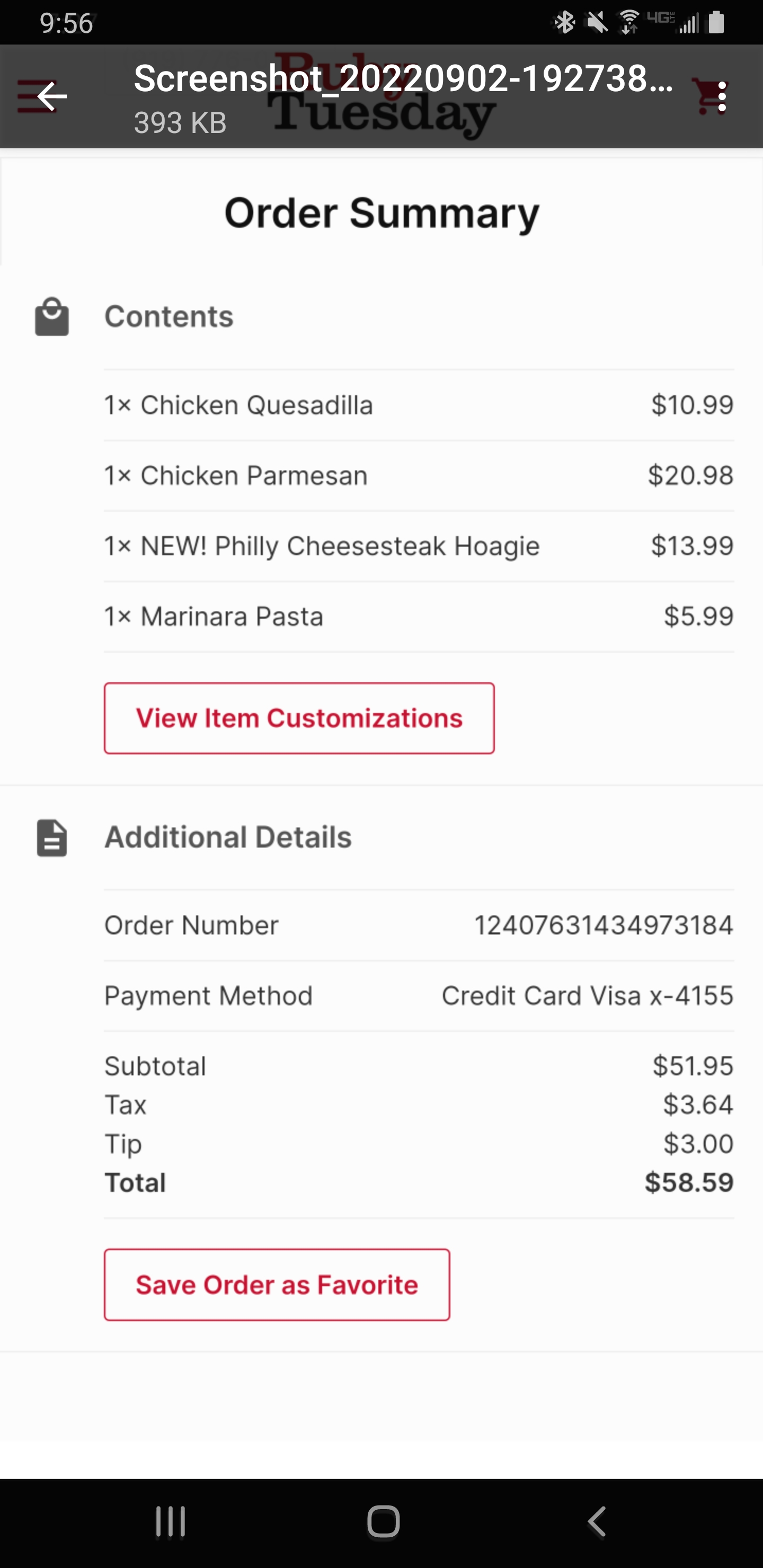The image size is (763, 1568).
Task: Tap the Additional Details document icon
Action: click(52, 838)
